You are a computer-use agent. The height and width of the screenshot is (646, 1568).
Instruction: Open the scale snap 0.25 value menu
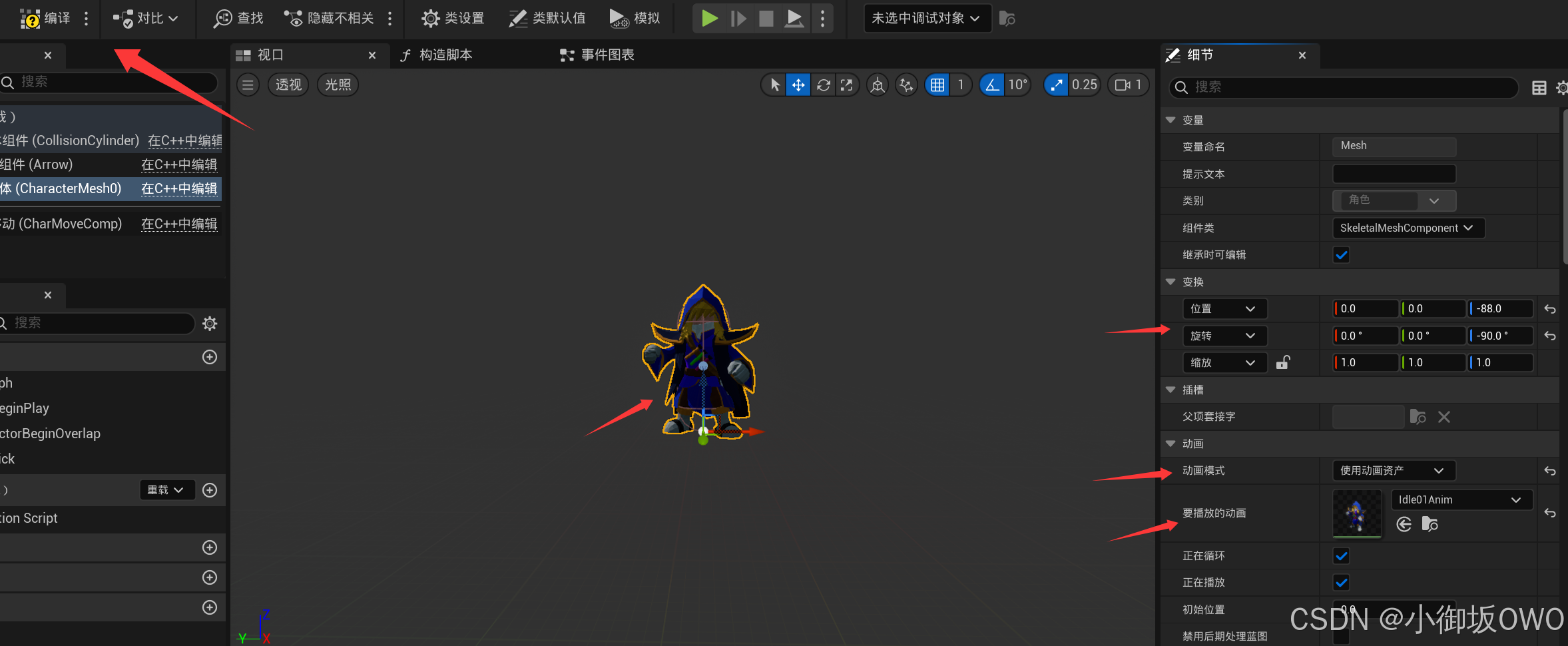pos(1085,85)
